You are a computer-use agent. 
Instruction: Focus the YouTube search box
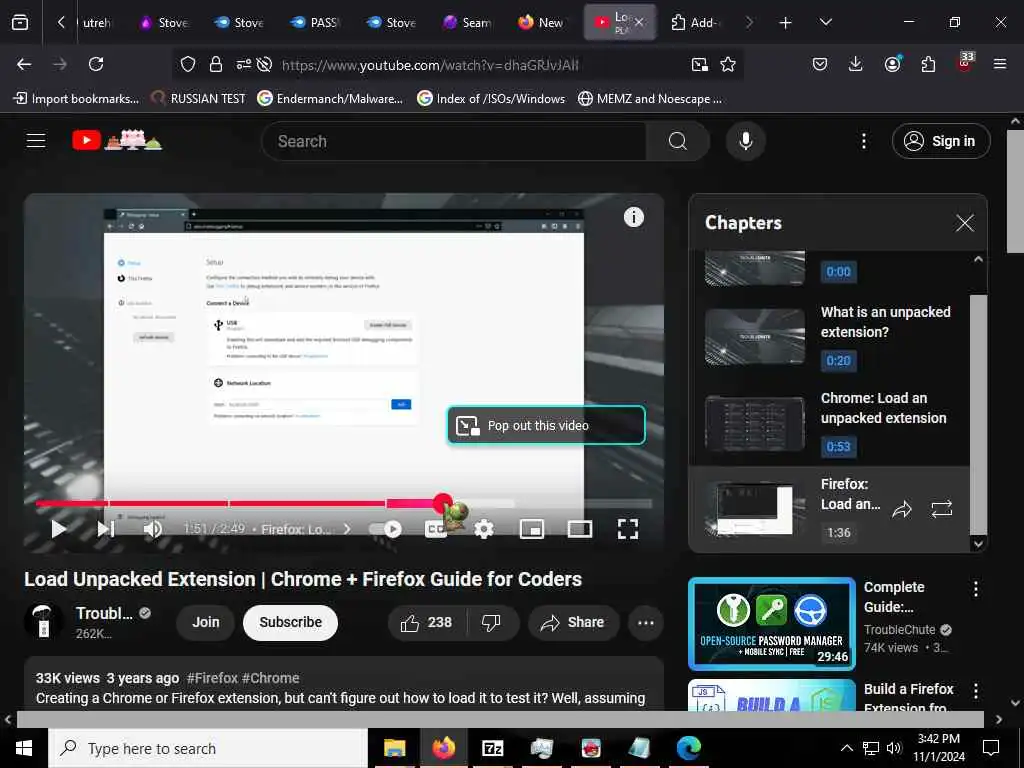click(x=454, y=141)
